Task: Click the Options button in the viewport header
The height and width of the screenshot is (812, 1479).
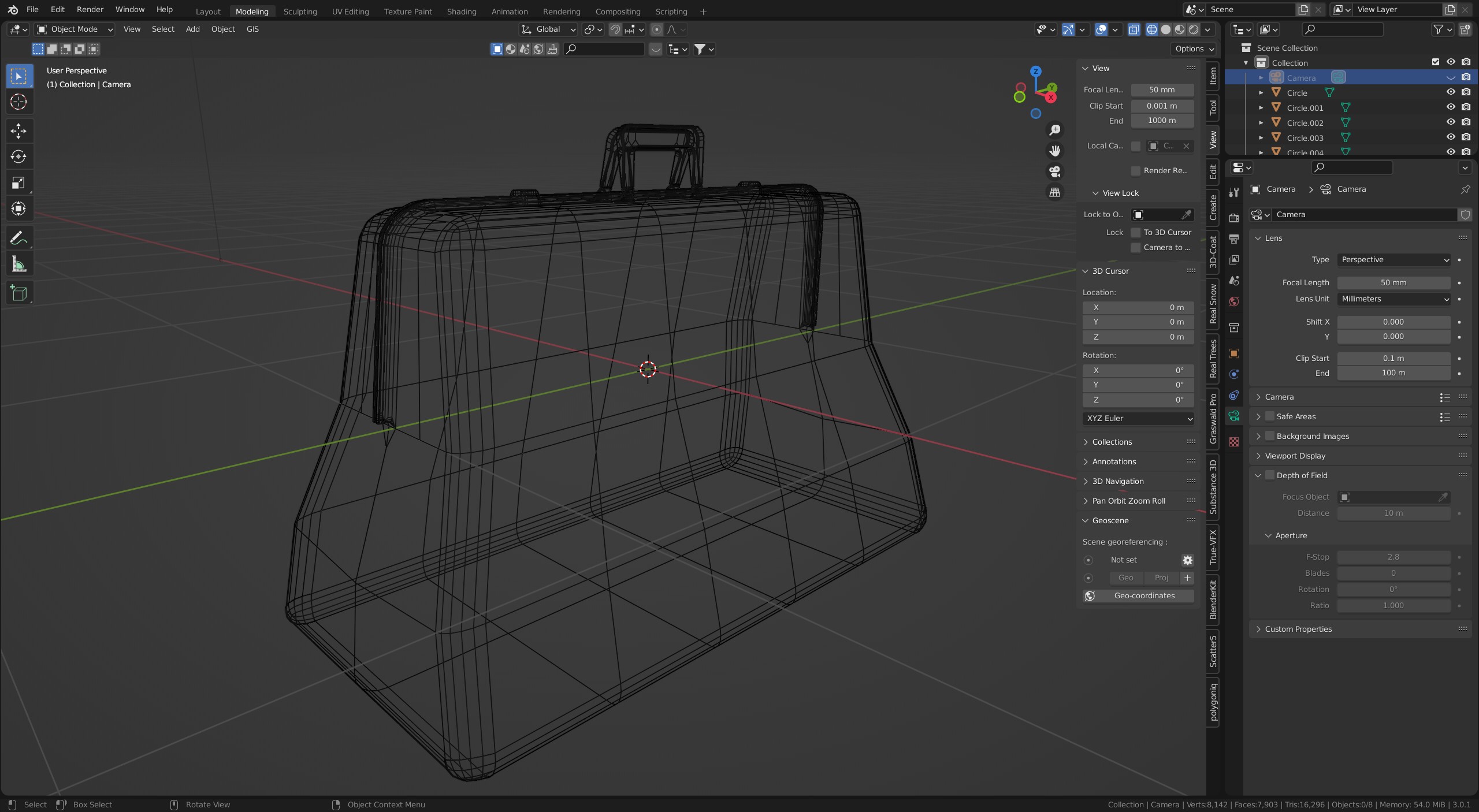Action: click(1193, 49)
